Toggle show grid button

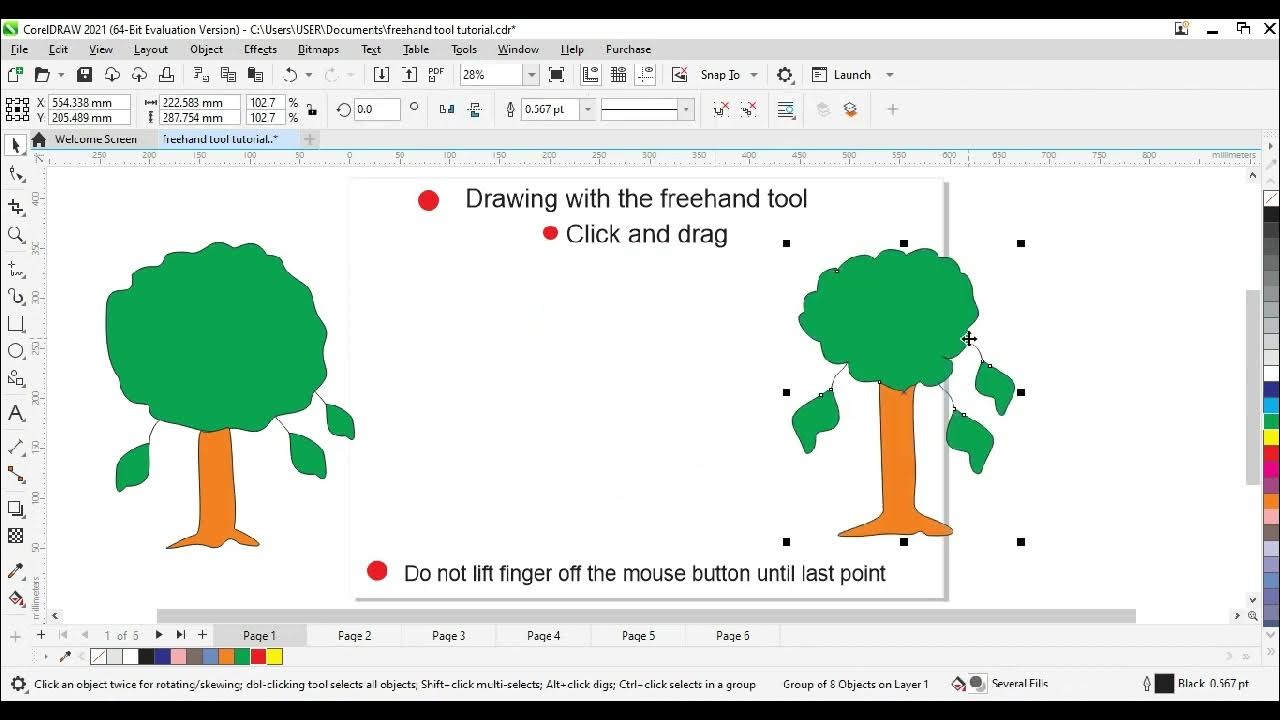[618, 75]
